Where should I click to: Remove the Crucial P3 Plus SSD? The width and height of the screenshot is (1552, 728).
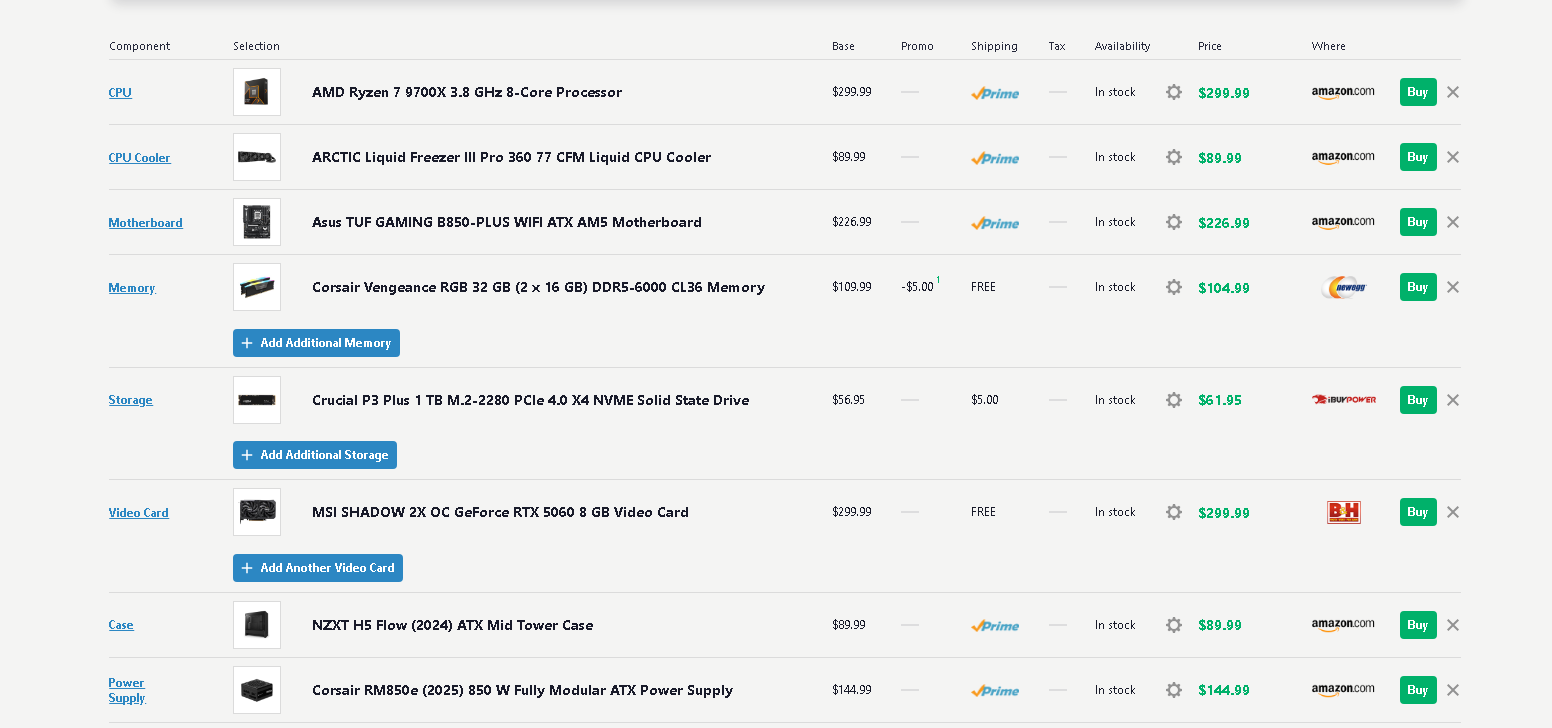click(1453, 400)
